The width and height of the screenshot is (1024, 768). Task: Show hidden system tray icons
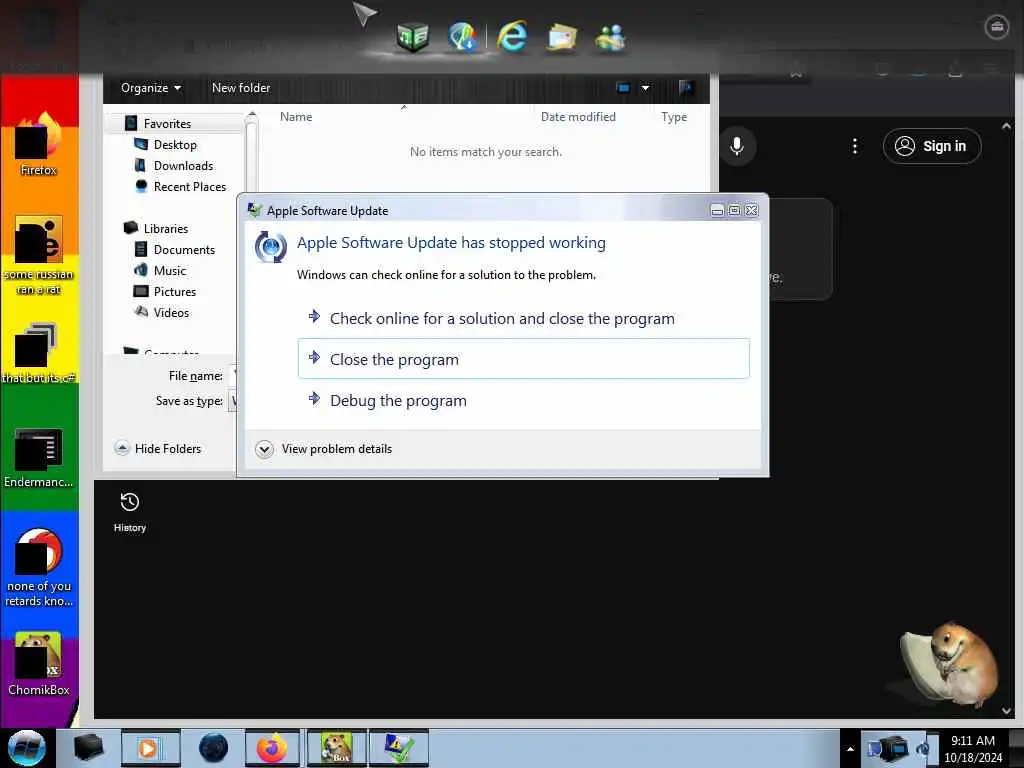[850, 749]
